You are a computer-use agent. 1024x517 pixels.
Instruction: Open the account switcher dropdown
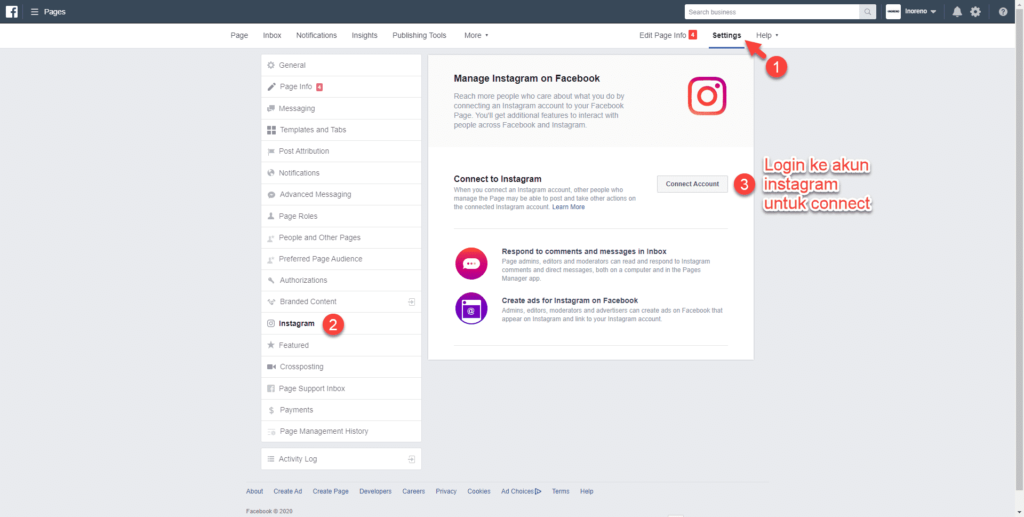click(911, 12)
